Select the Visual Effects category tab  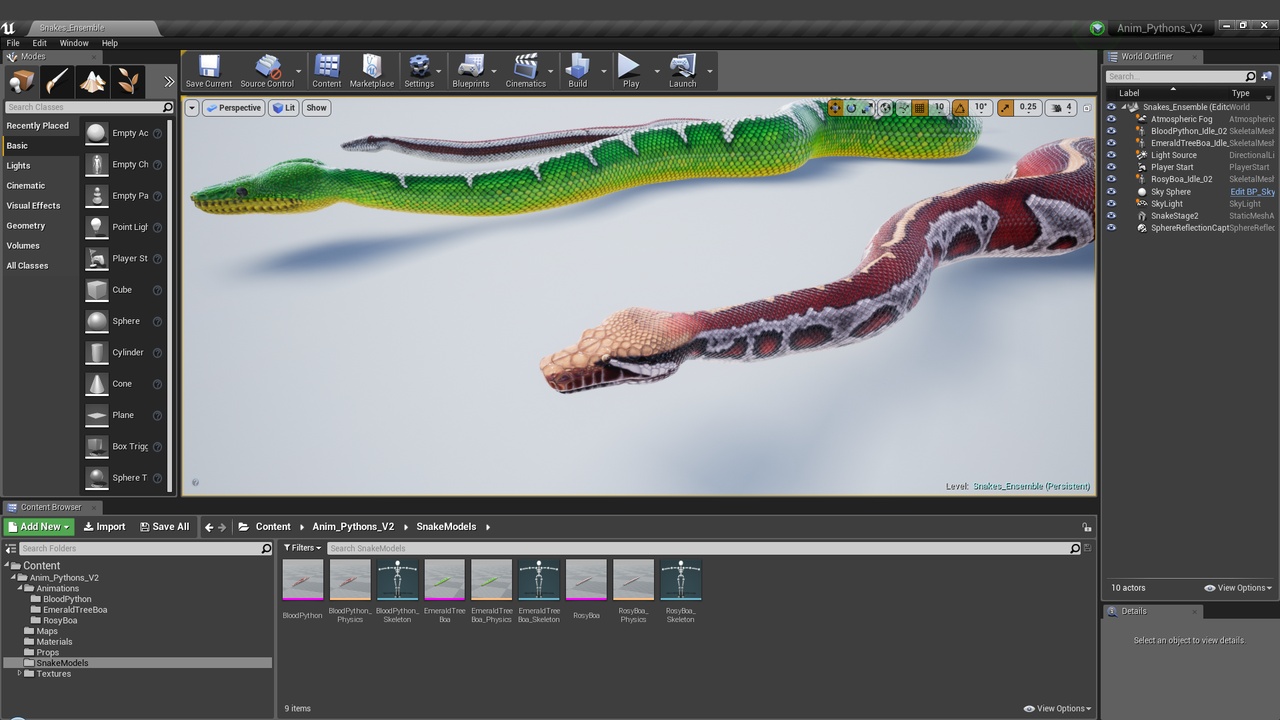pos(40,206)
